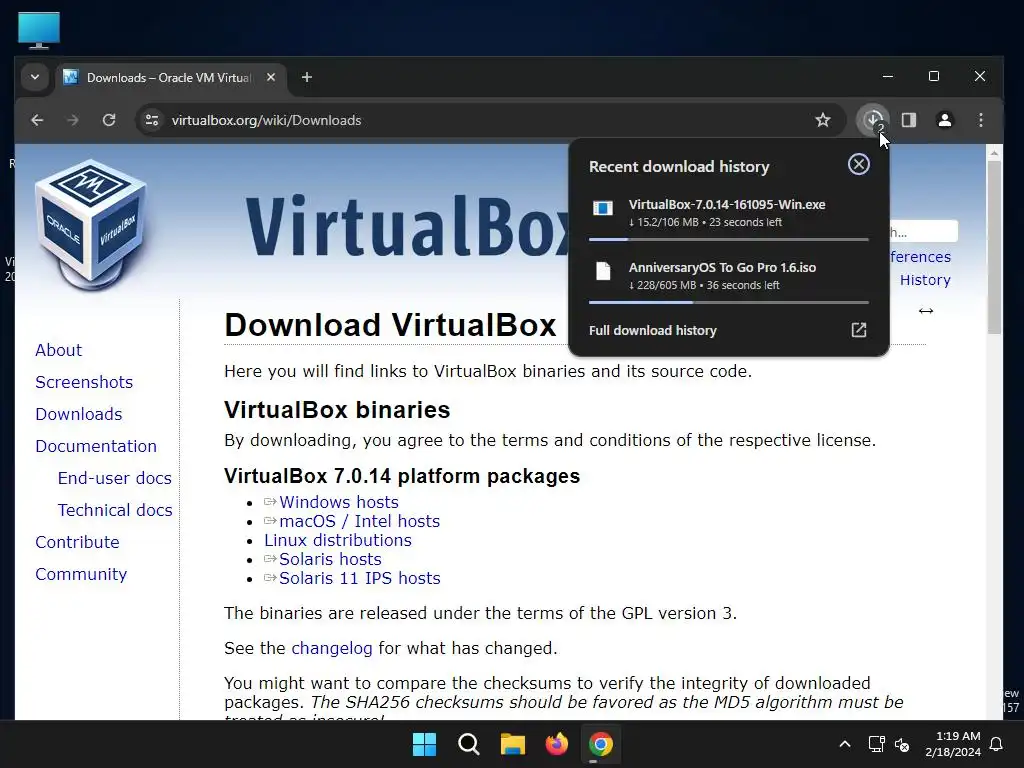This screenshot has height=768, width=1024.
Task: Open site information icon in address bar
Action: (x=152, y=120)
